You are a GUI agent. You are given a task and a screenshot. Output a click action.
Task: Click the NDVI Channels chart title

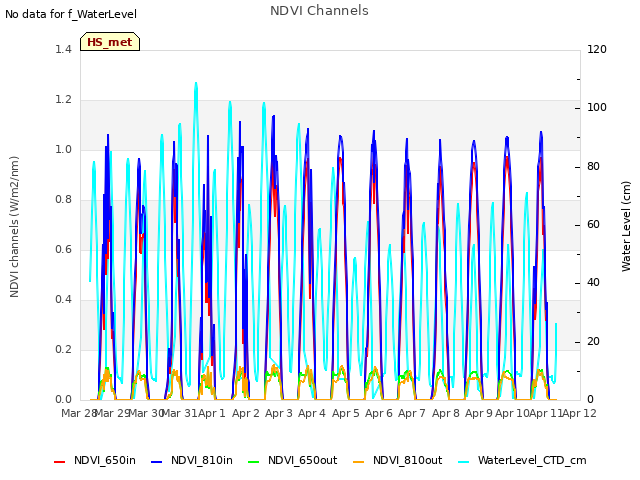click(x=319, y=11)
